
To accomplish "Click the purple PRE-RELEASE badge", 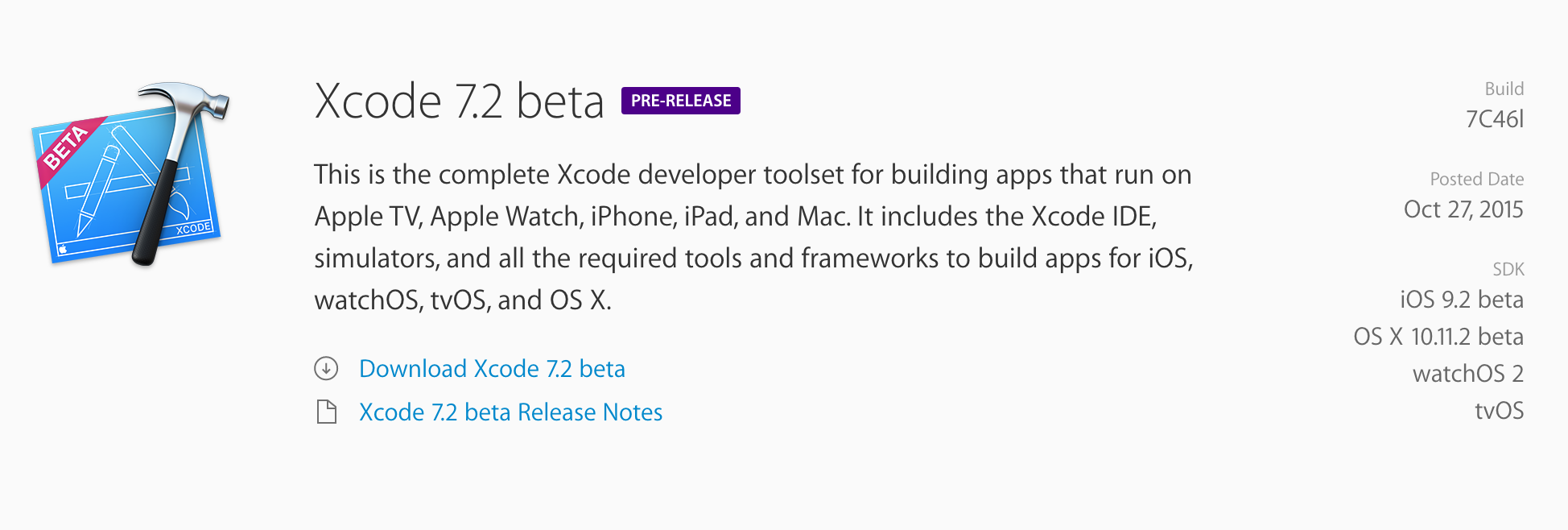I will pyautogui.click(x=681, y=101).
